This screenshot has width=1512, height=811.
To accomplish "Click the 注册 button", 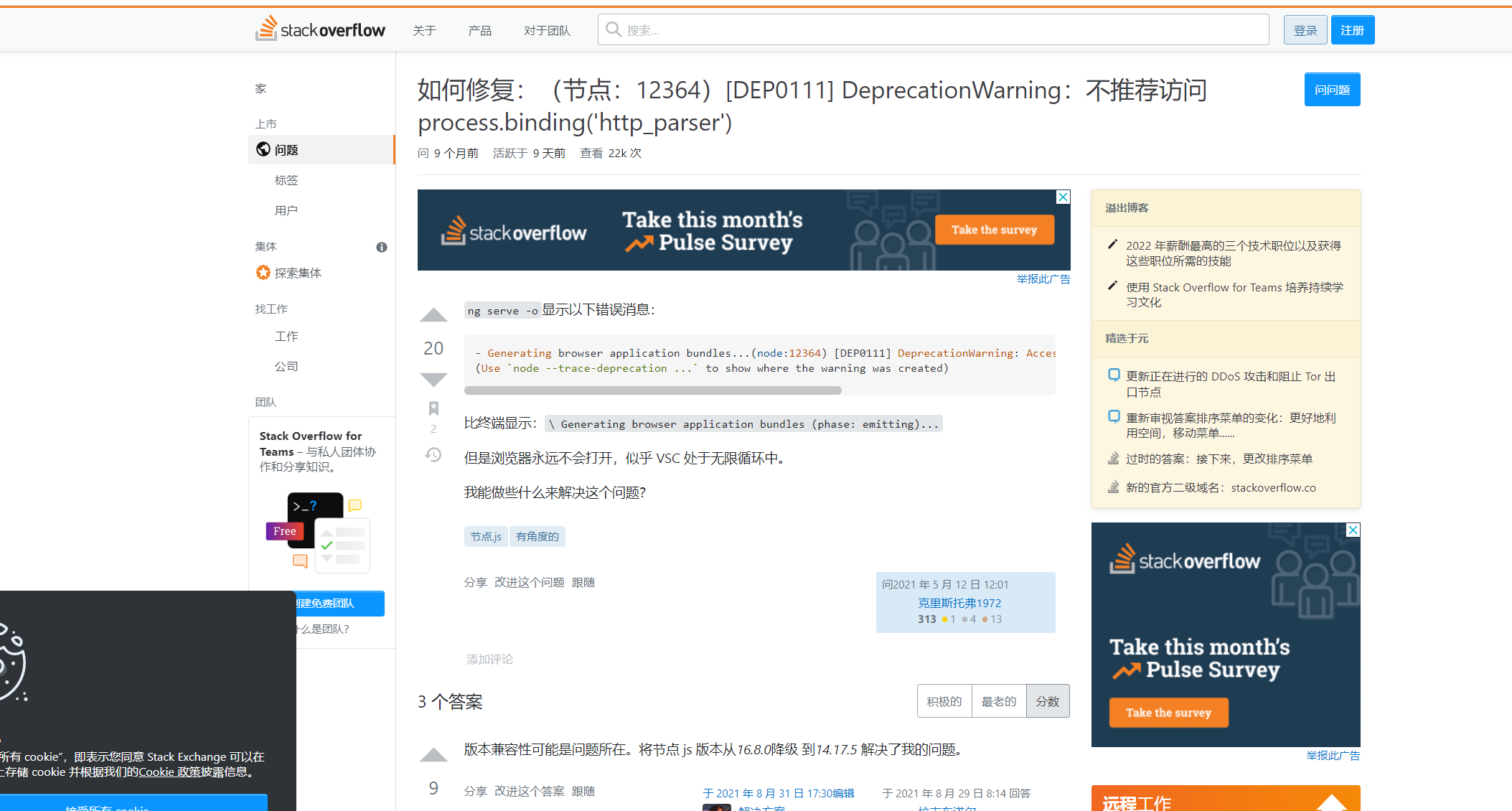I will point(1353,30).
